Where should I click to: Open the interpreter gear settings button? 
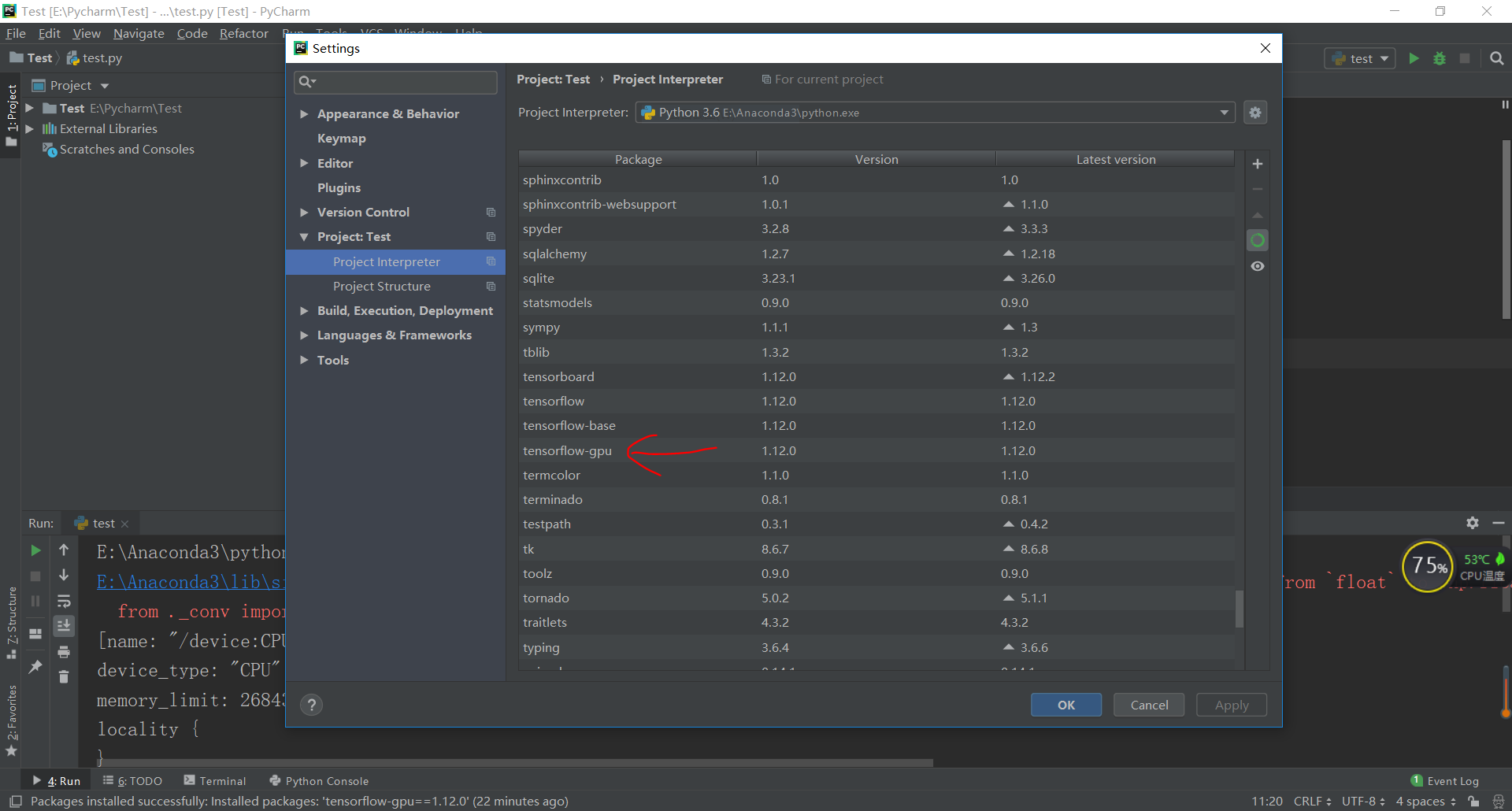[x=1255, y=113]
